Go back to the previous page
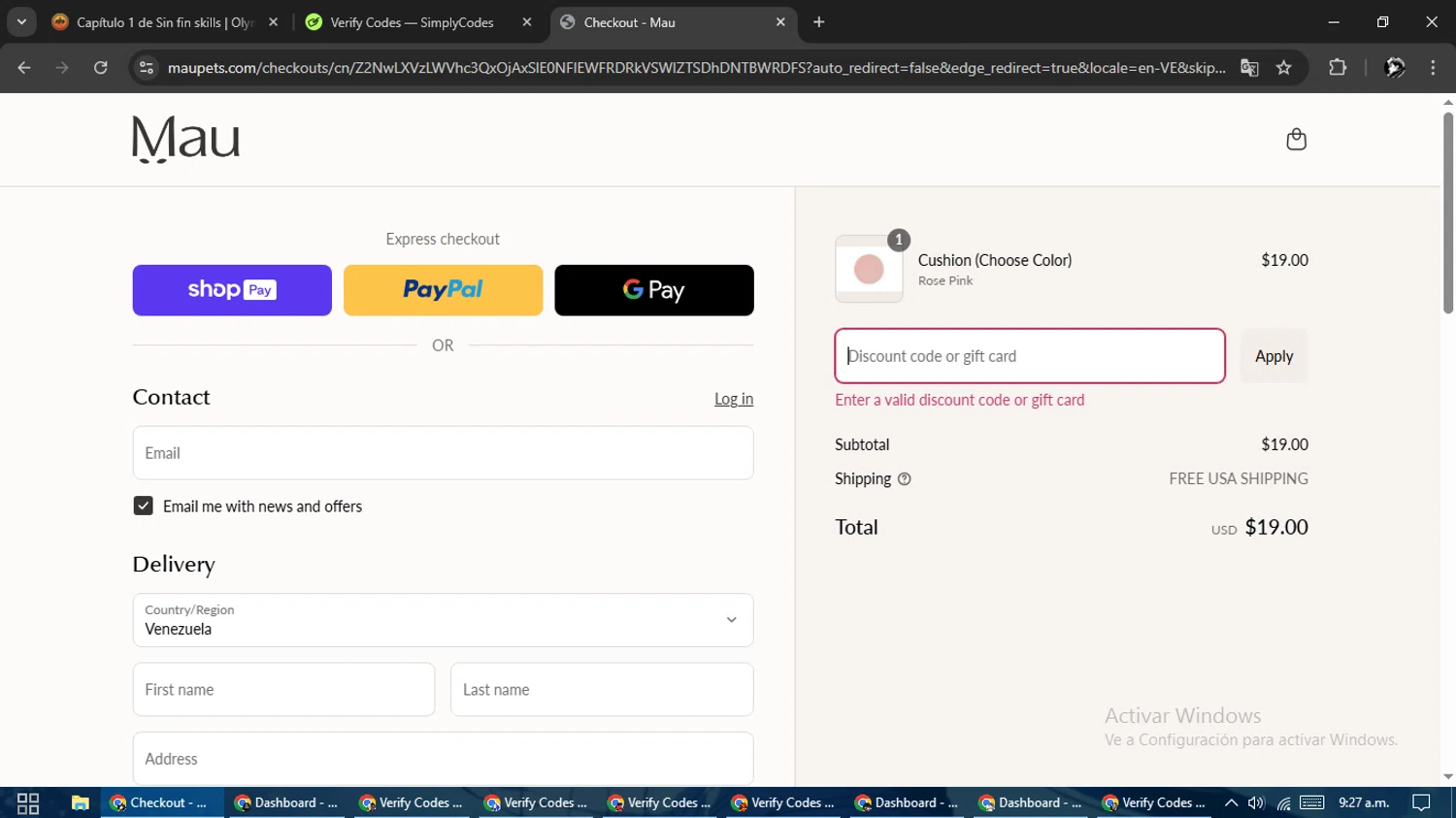This screenshot has height=818, width=1456. point(24,68)
